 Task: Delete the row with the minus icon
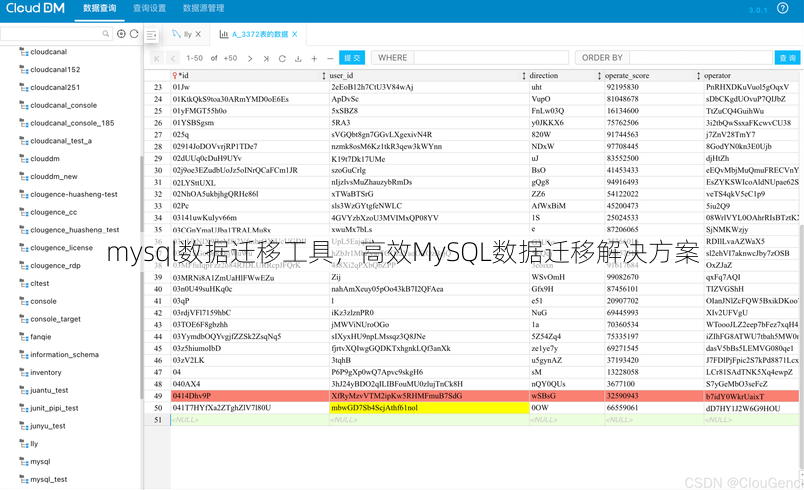(x=330, y=58)
